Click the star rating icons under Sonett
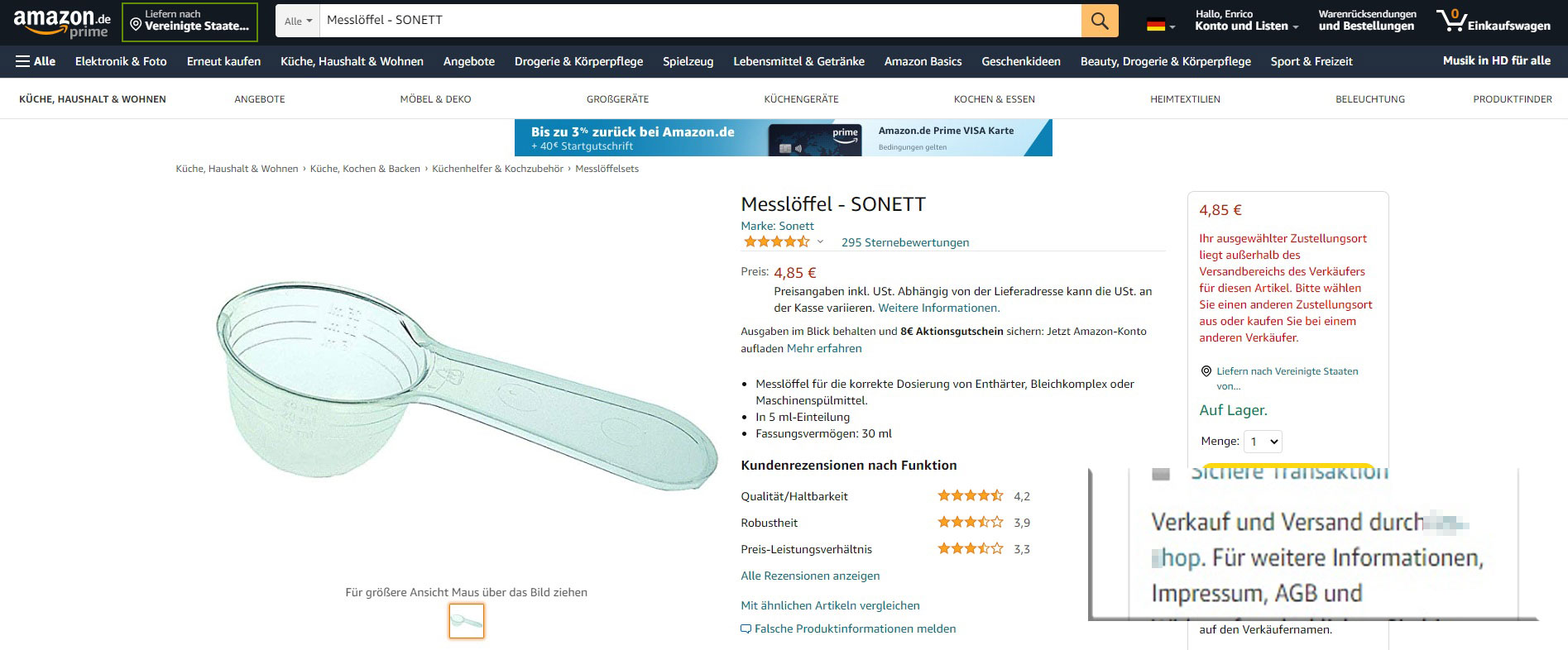Screen dimensions: 1568x650 (776, 241)
